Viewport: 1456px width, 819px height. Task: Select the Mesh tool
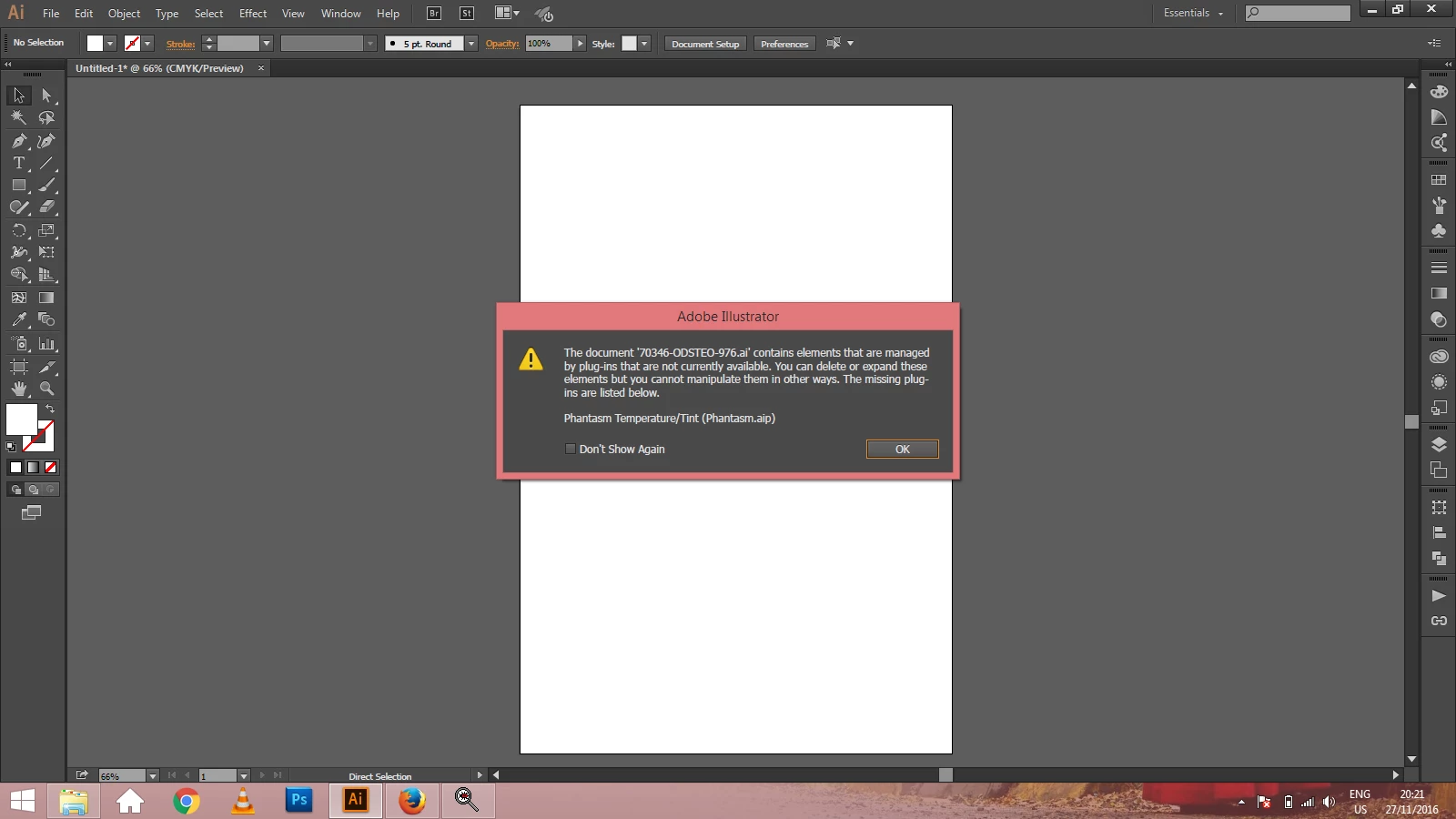[x=19, y=298]
